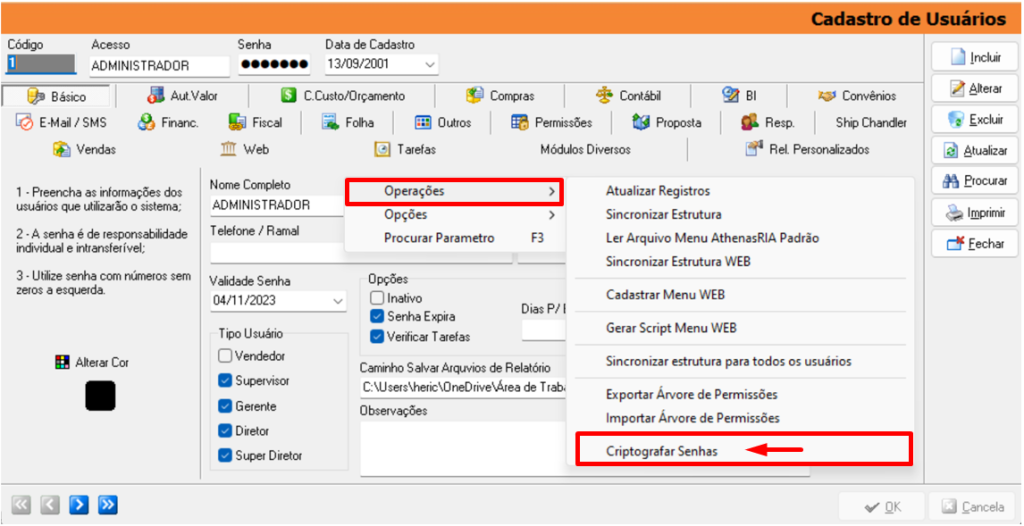Screen dimensions: 1024x526
Task: Select Criptografar Senhas menu entry
Action: [661, 451]
